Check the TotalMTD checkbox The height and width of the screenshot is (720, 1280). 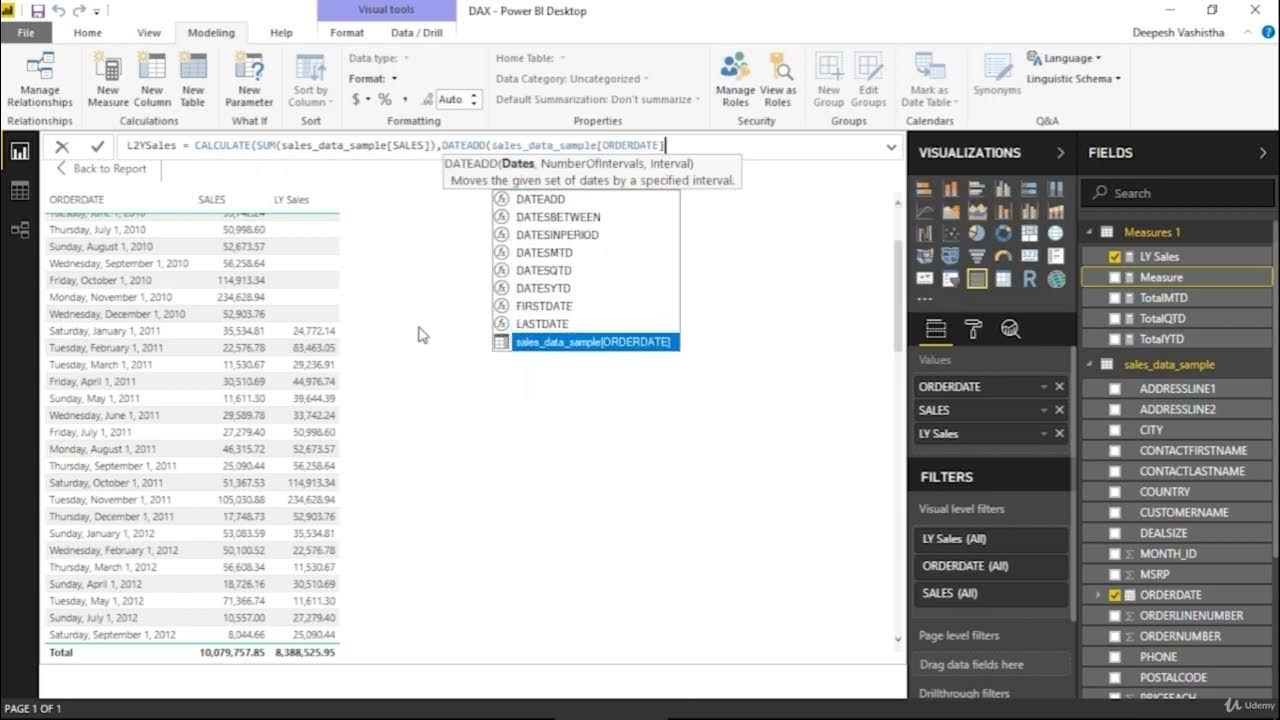[x=1115, y=298]
